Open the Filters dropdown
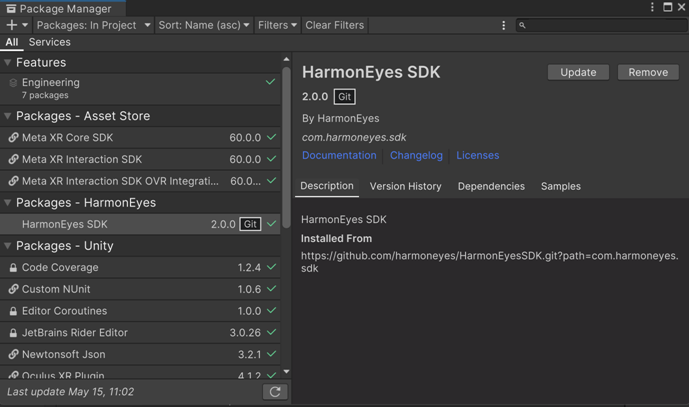 (277, 25)
